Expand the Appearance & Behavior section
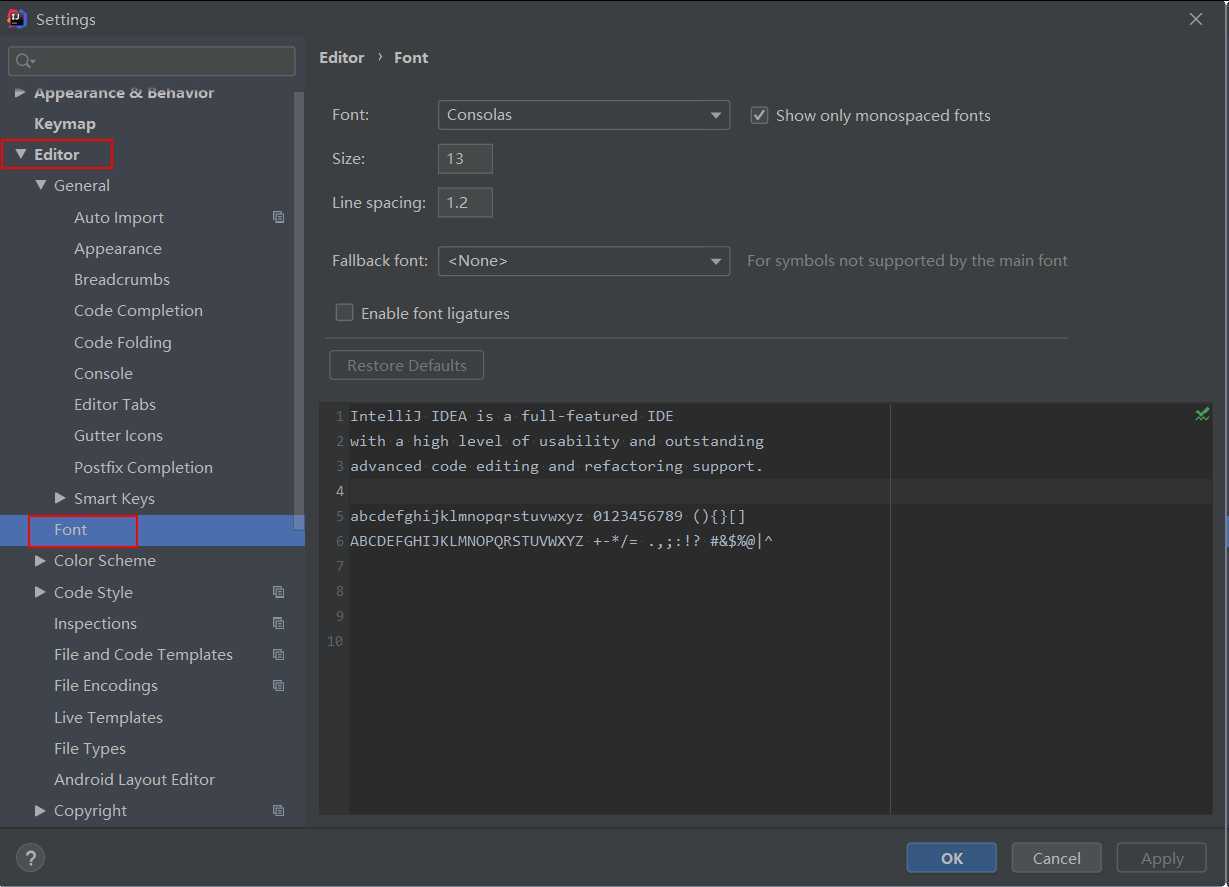Viewport: 1229px width, 887px height. coord(20,92)
